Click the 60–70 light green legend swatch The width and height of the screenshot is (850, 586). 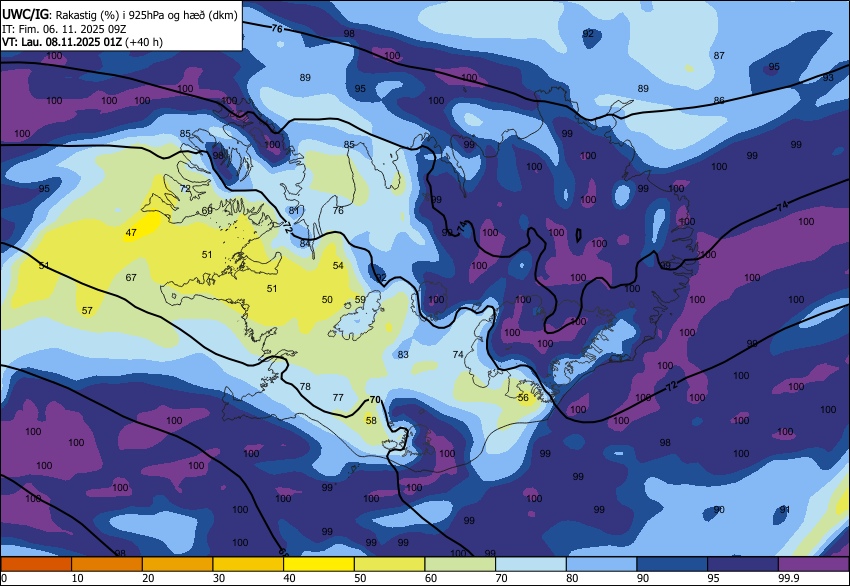click(x=460, y=564)
